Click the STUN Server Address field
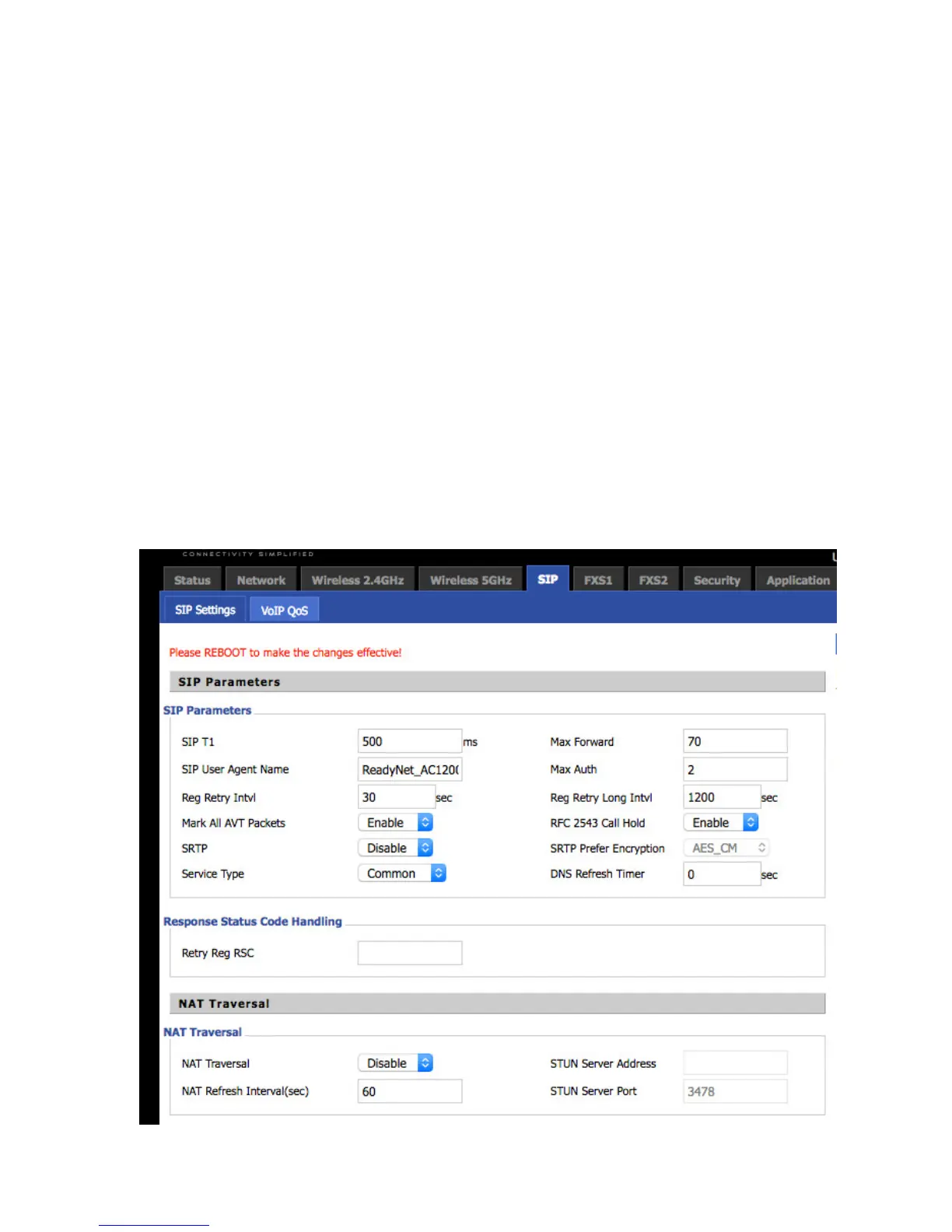The width and height of the screenshot is (952, 1232). pos(735,1063)
